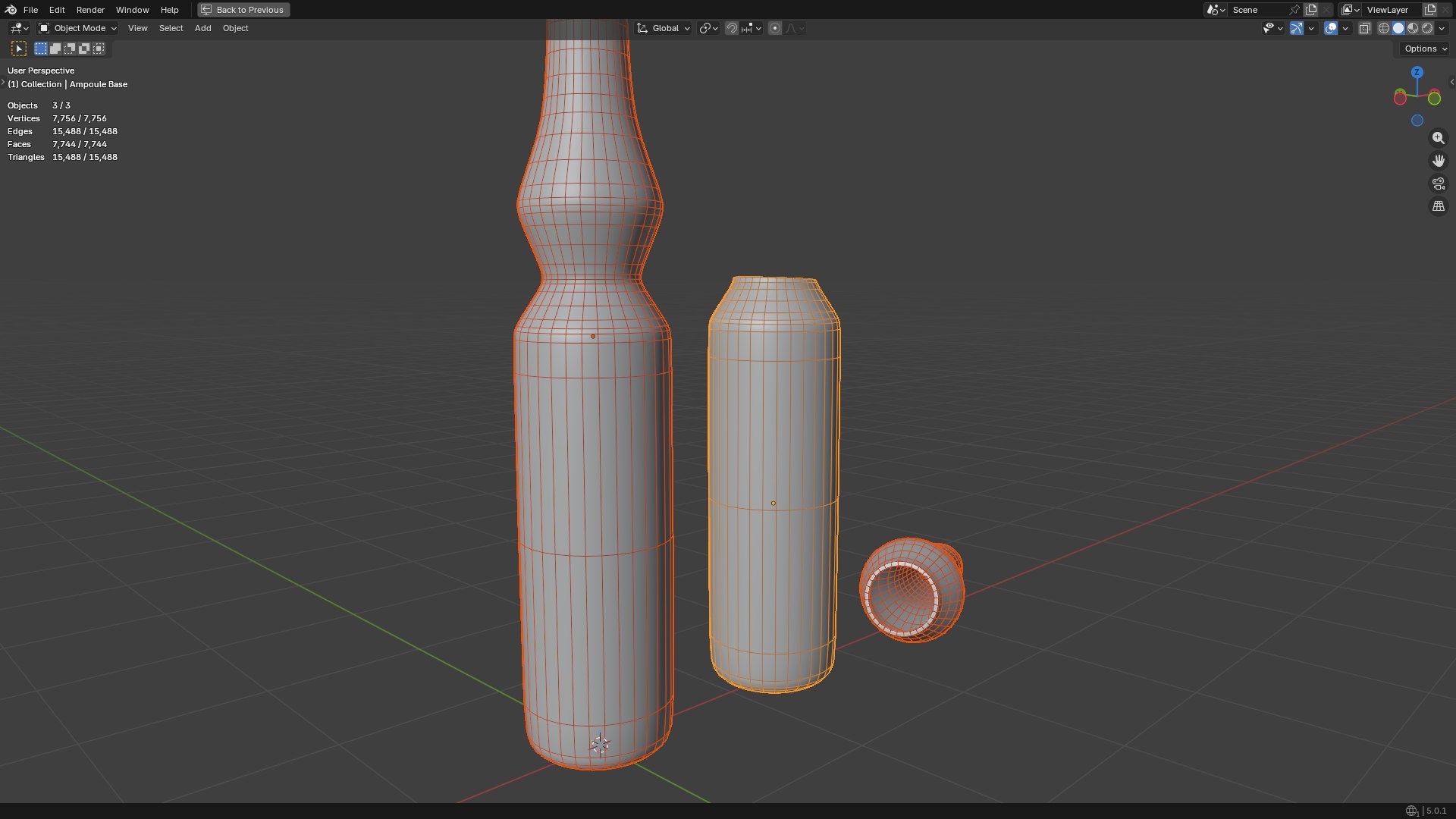Screen dimensions: 1456x819
Task: Click the 'User Perspective' label
Action: (41, 71)
